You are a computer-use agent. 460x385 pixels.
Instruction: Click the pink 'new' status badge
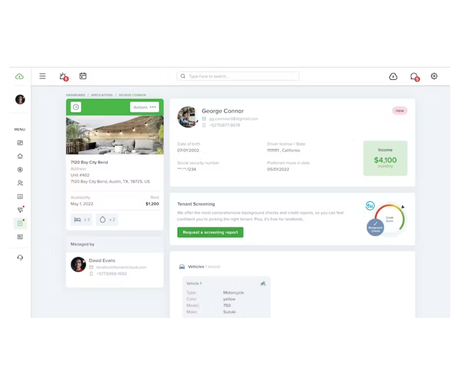[x=400, y=111]
